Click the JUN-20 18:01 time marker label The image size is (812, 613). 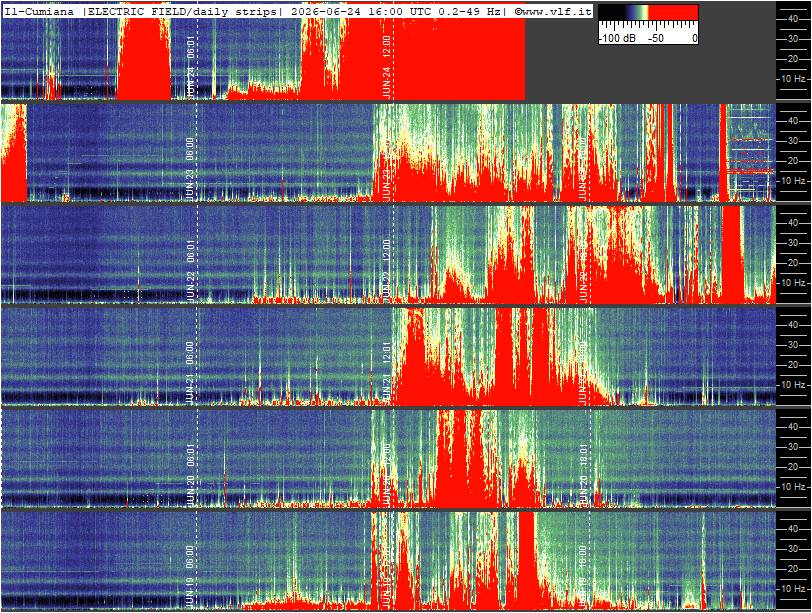[x=584, y=474]
